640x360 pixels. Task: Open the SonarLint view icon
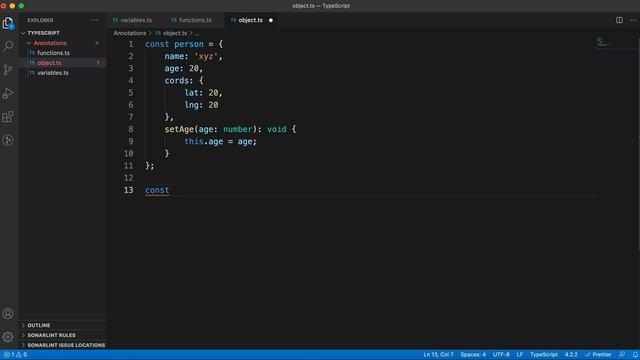tap(8, 140)
